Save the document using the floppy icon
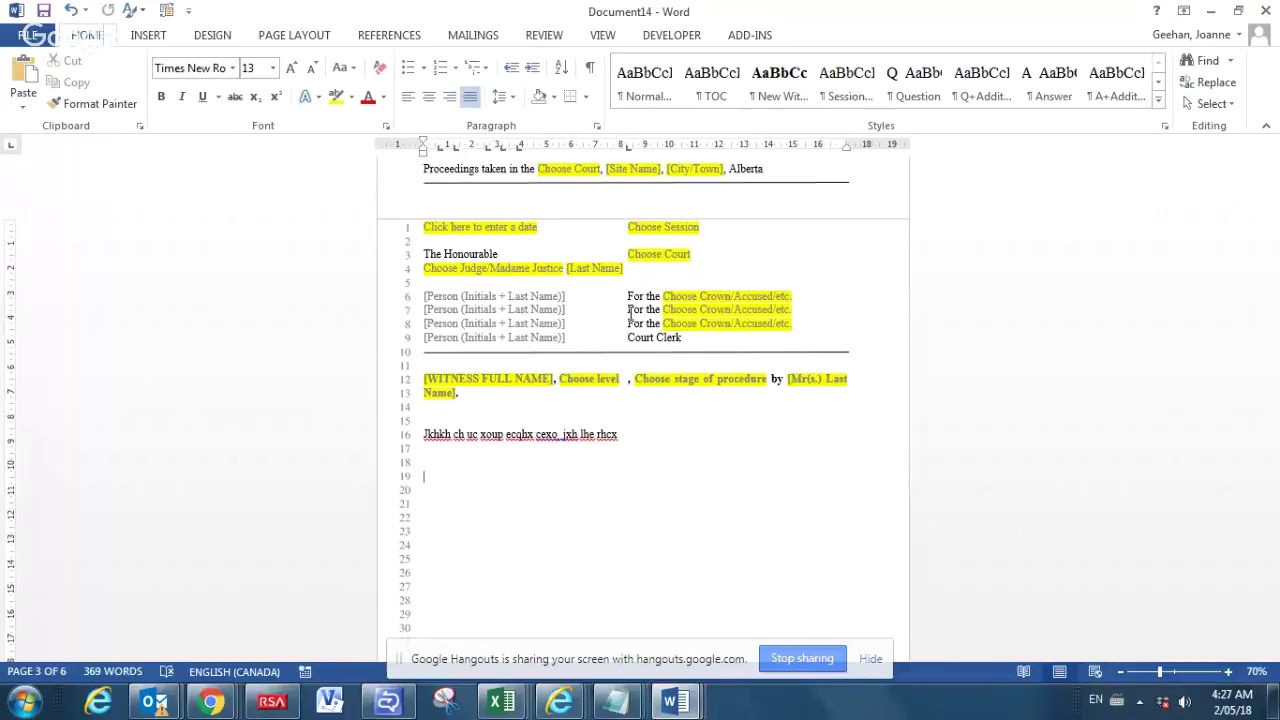The width and height of the screenshot is (1280, 720). [43, 10]
